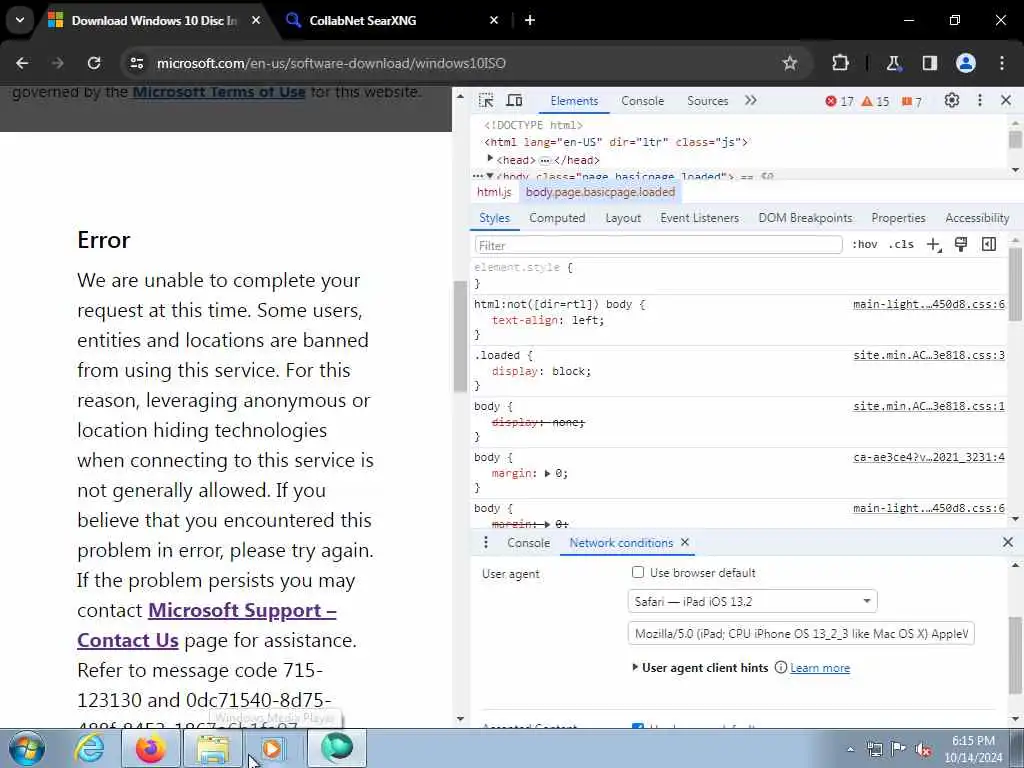
Task: Go back to previous page
Action: coord(22,63)
